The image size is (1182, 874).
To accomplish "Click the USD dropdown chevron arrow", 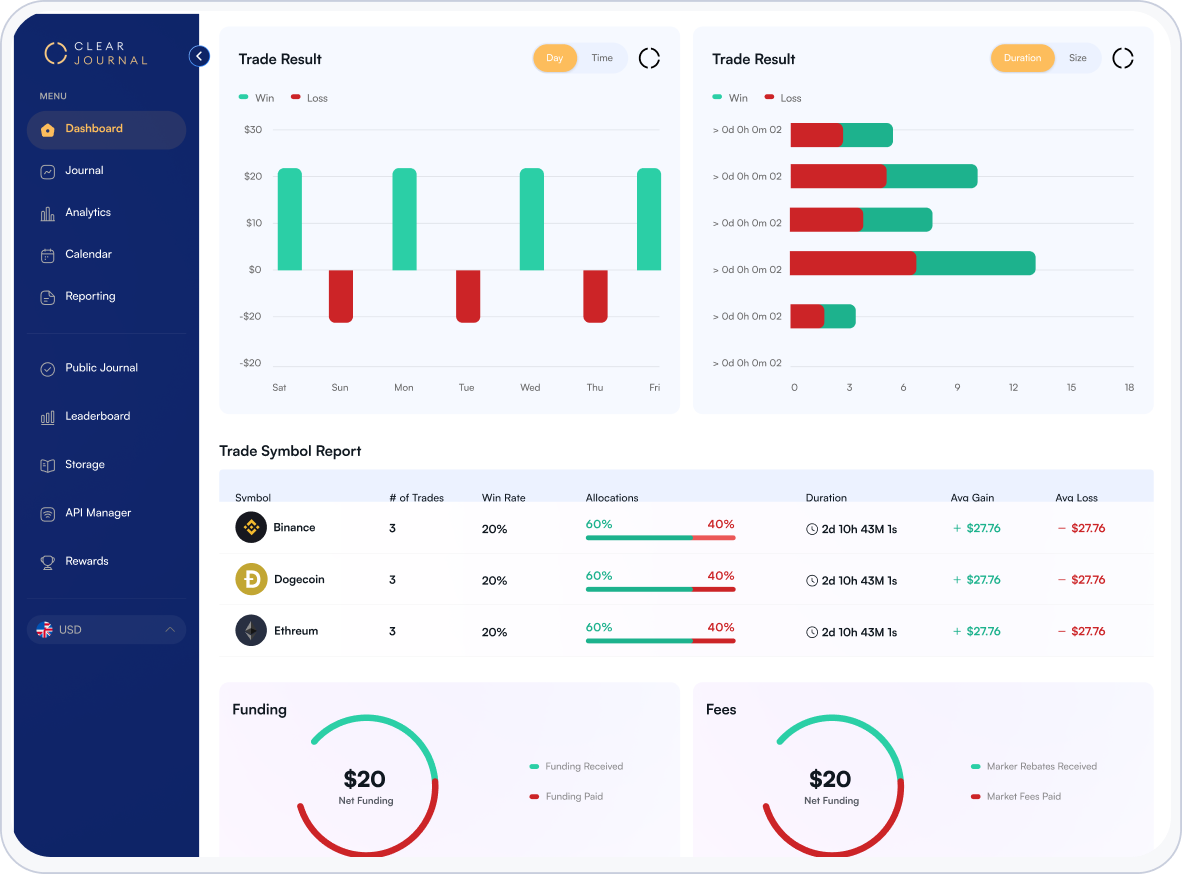I will (170, 630).
